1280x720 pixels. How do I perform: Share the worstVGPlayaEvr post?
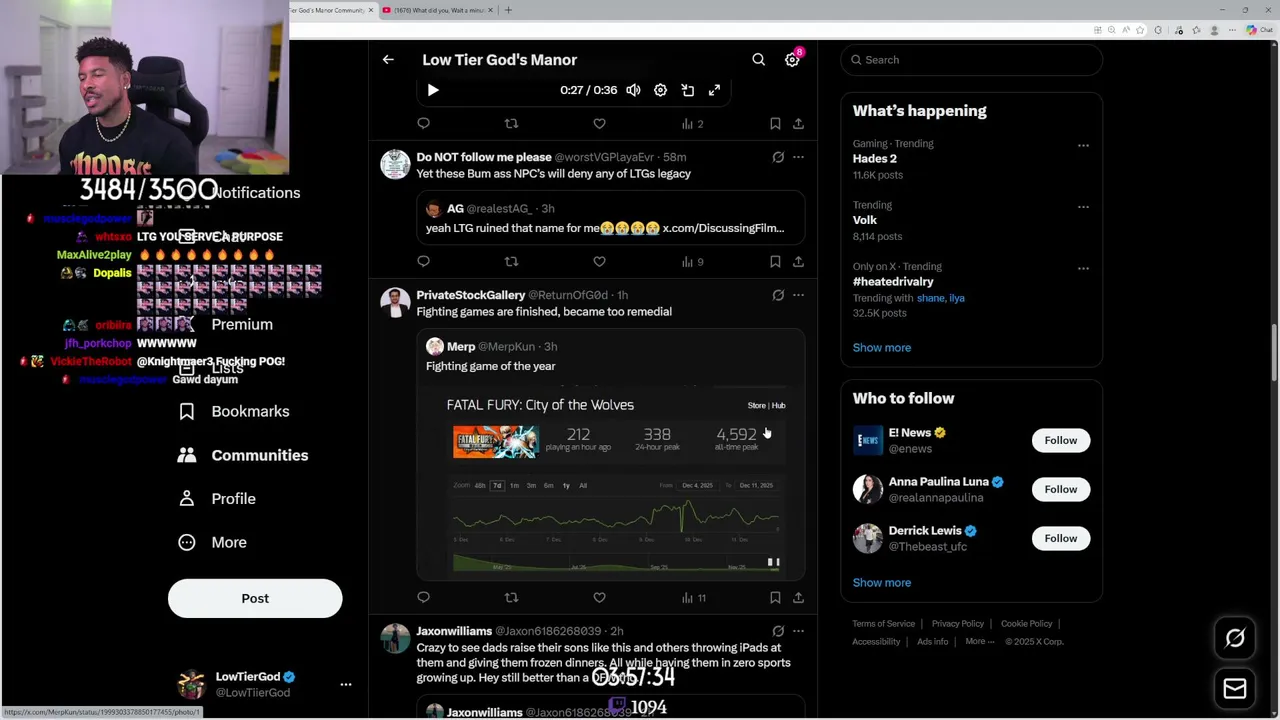[x=798, y=262]
